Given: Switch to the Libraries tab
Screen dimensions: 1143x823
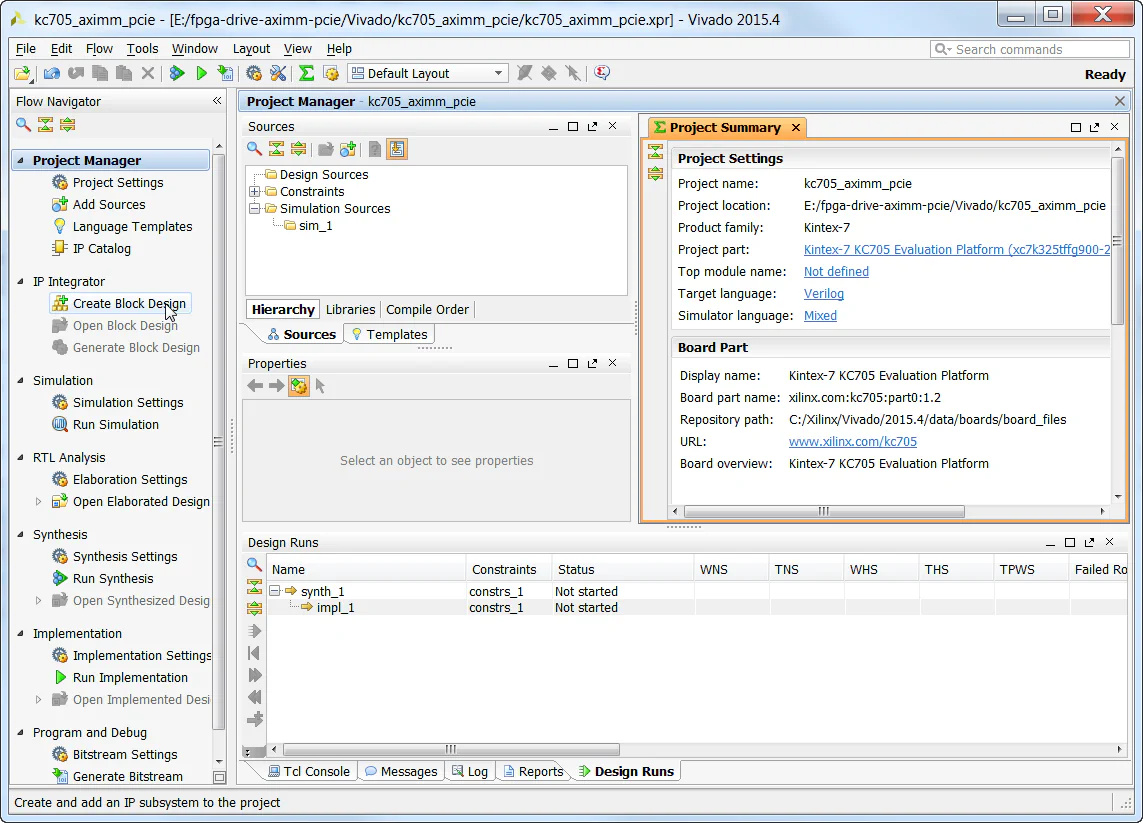Looking at the screenshot, I should tap(349, 309).
